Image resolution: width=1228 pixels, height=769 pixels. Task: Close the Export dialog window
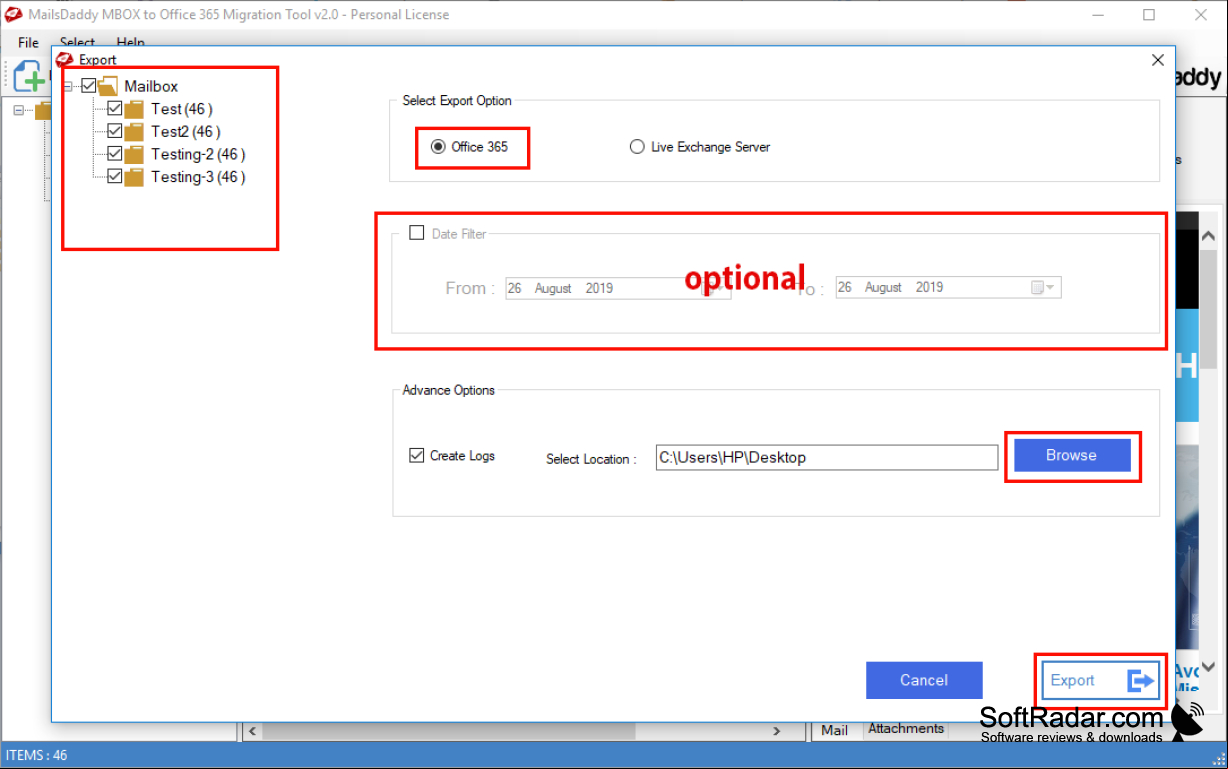tap(1158, 60)
